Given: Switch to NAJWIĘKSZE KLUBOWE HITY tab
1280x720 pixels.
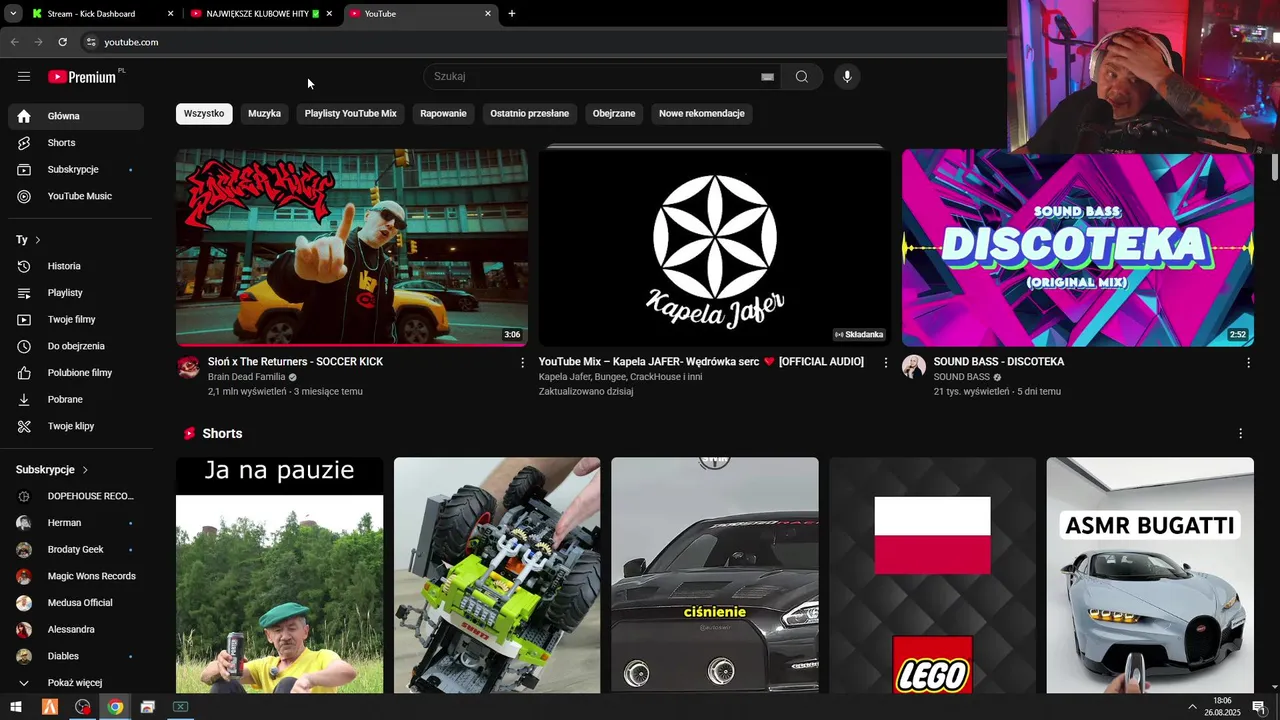Looking at the screenshot, I should click(262, 14).
